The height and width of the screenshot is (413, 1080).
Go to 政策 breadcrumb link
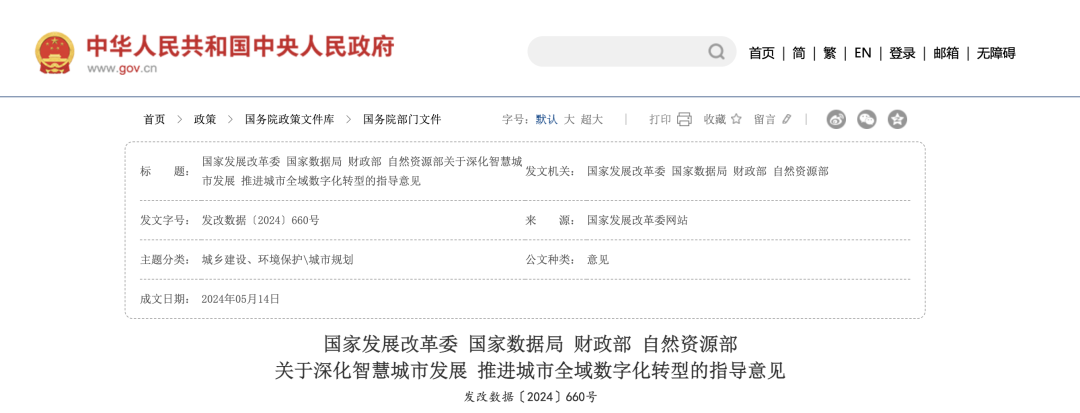tap(205, 119)
